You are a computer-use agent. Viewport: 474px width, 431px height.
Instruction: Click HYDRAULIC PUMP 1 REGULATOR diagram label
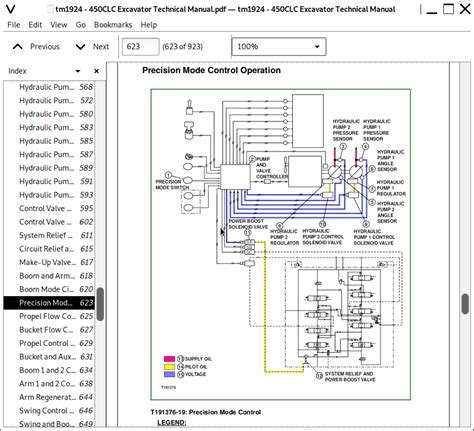coord(391,188)
